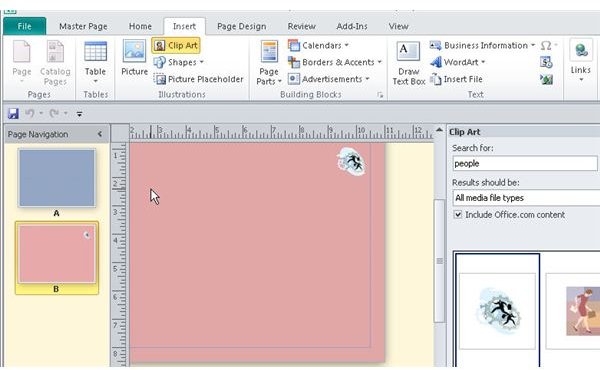The width and height of the screenshot is (600, 370).
Task: Select page A thumbnail in navigation
Action: (57, 178)
